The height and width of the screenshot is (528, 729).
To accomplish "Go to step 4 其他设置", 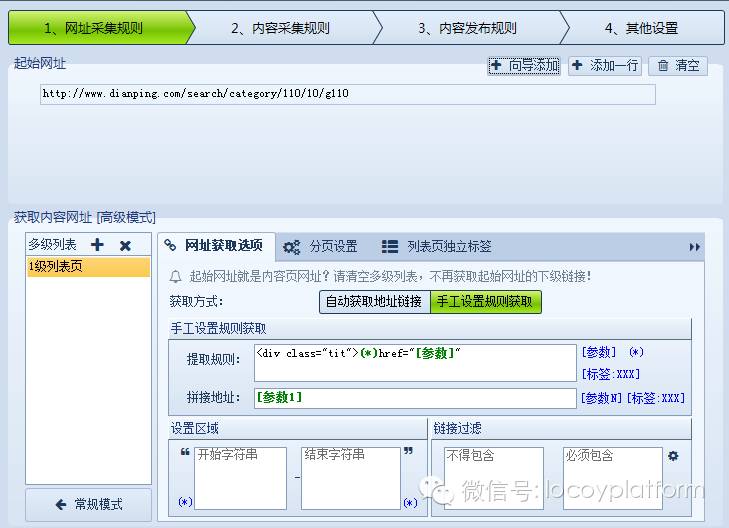I will 642,28.
